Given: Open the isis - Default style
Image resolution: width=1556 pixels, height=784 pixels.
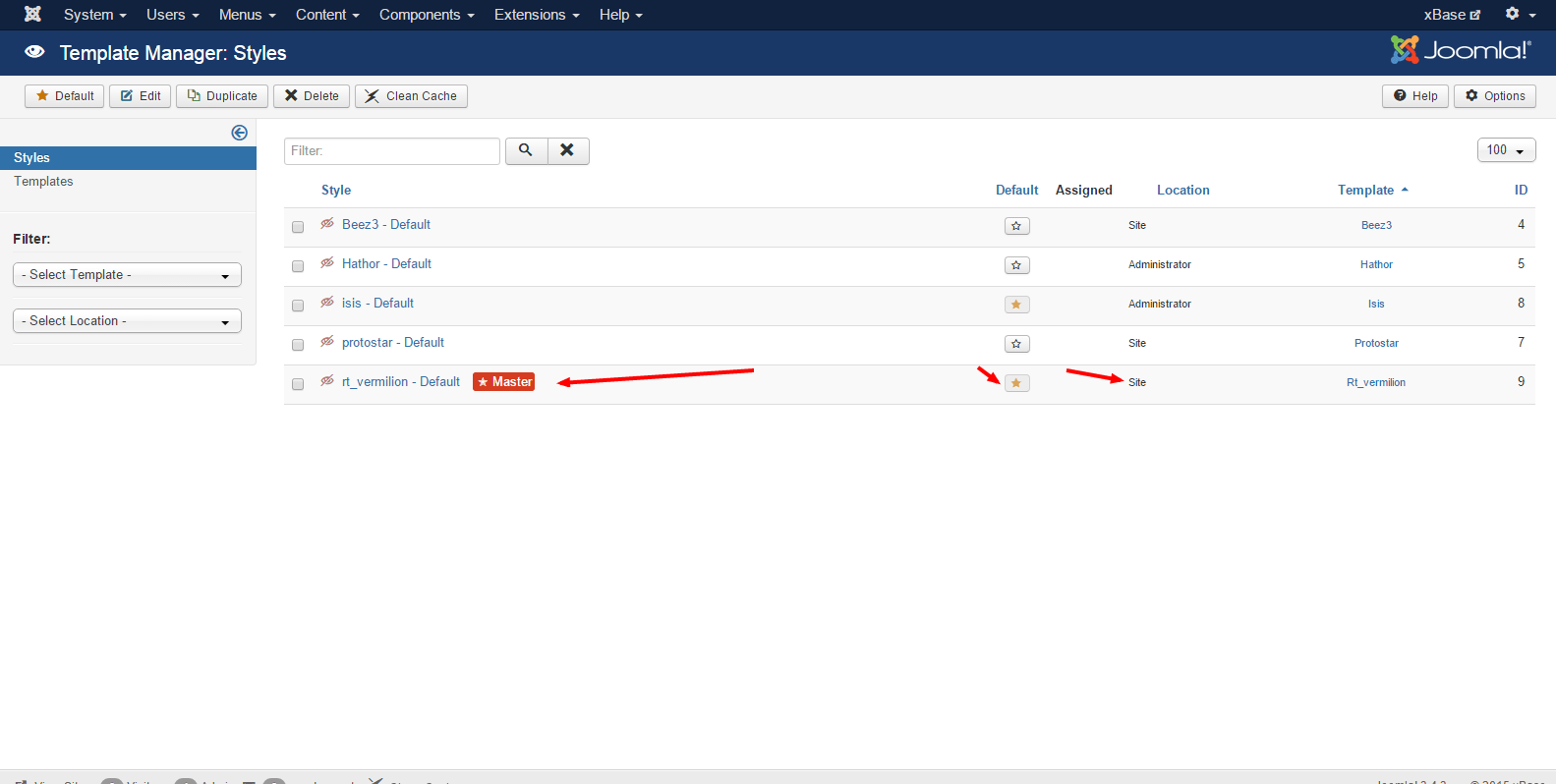Looking at the screenshot, I should [377, 304].
